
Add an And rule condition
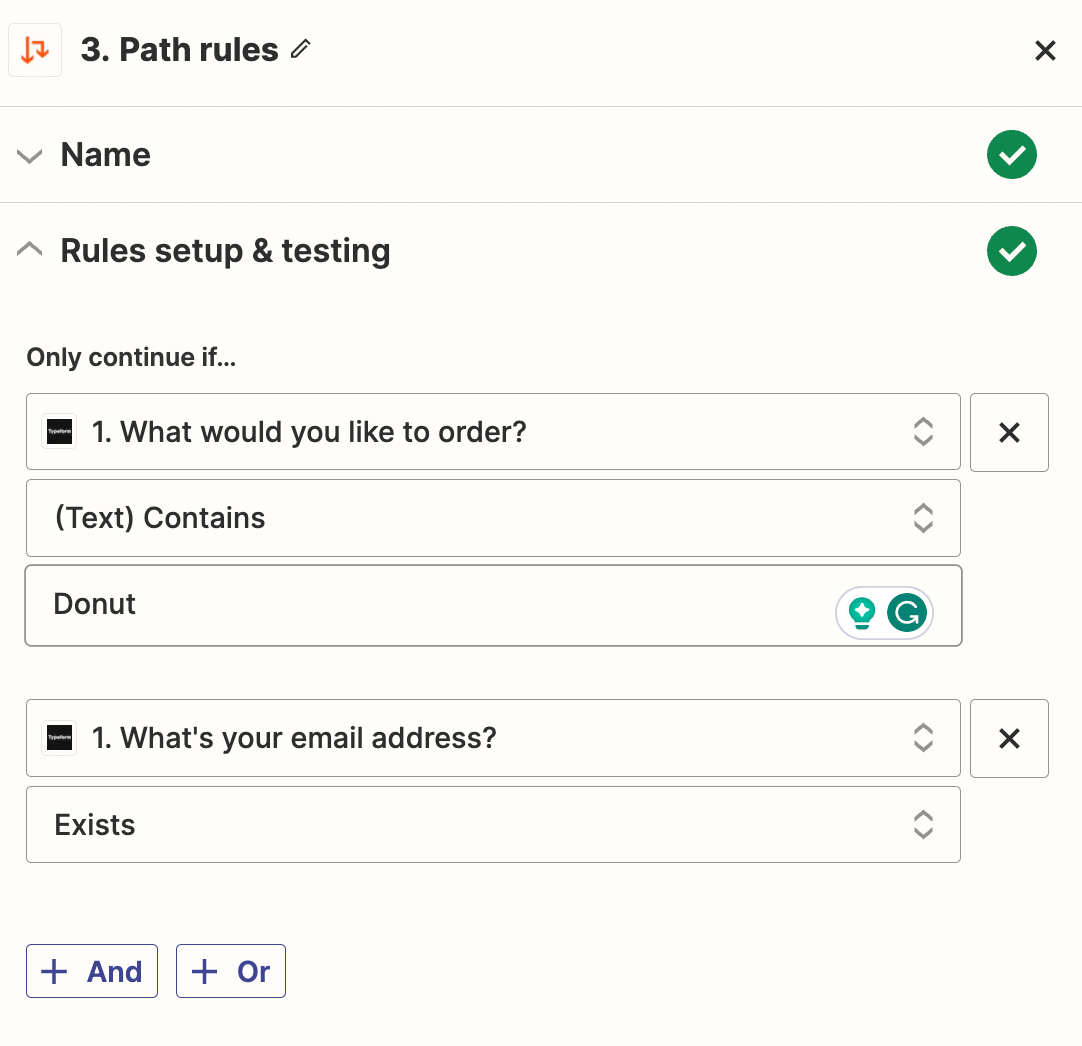click(92, 971)
